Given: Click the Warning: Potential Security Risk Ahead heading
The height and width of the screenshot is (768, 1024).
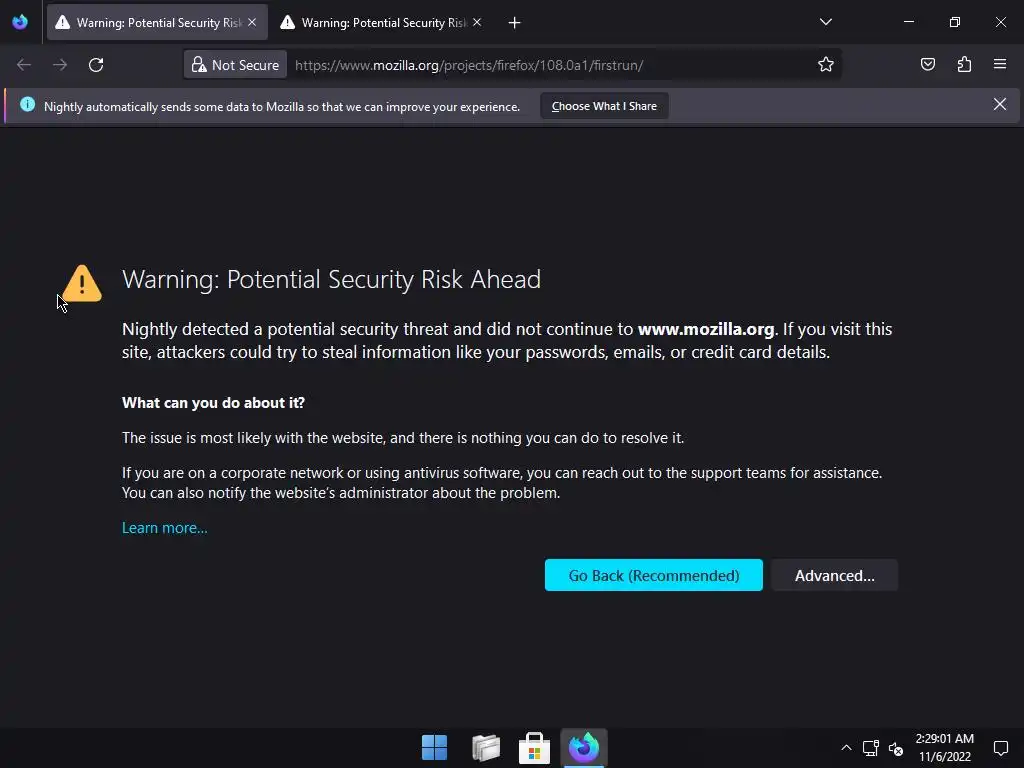Looking at the screenshot, I should tap(331, 280).
